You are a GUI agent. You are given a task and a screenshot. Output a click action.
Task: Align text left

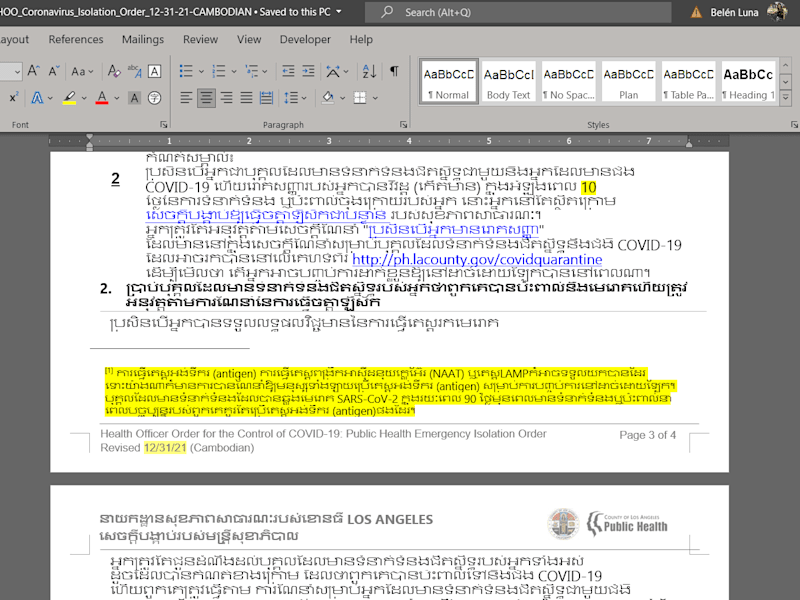(x=186, y=97)
